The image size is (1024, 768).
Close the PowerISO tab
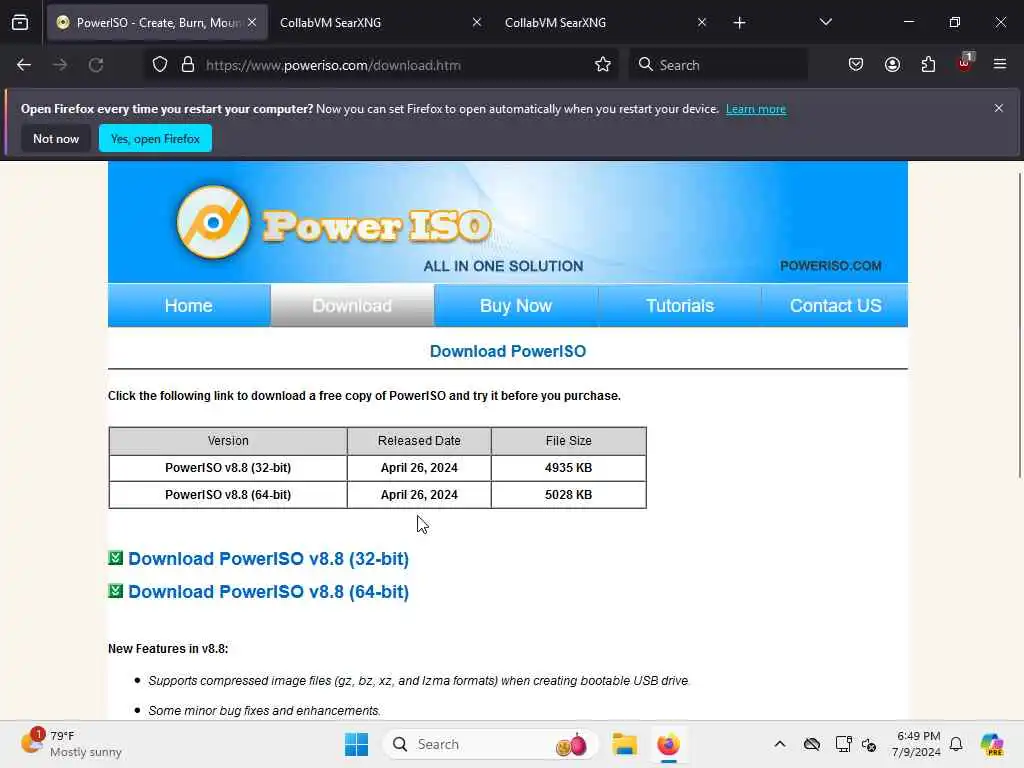click(x=252, y=22)
